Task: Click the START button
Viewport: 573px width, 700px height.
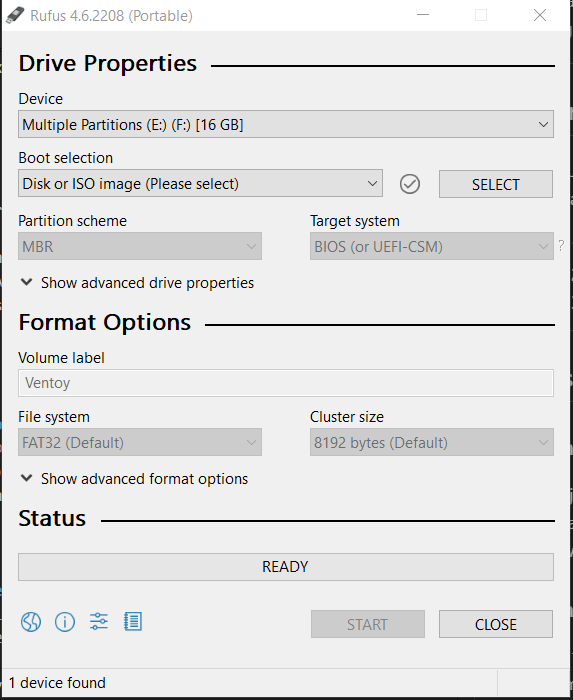Action: pos(368,624)
